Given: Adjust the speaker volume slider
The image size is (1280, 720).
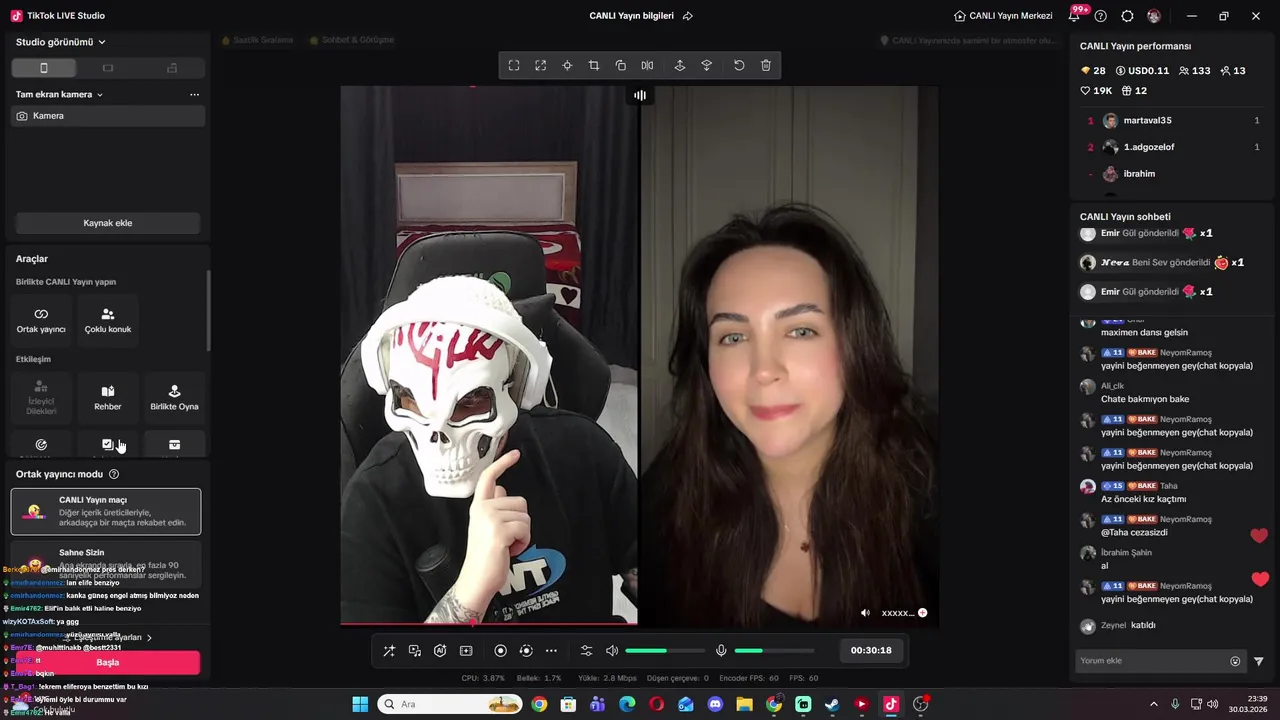Looking at the screenshot, I should pyautogui.click(x=665, y=651).
